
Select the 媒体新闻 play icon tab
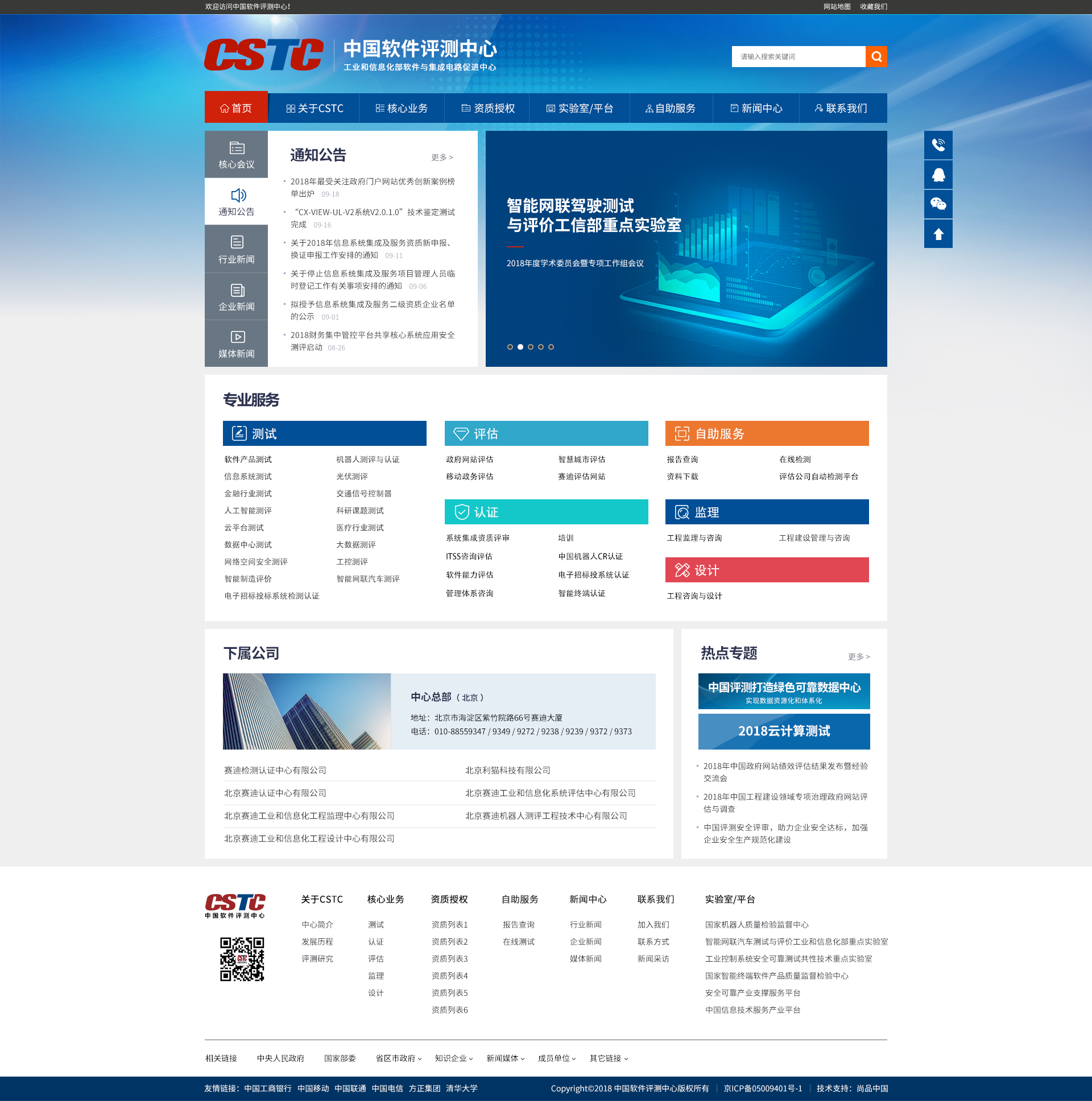(236, 343)
